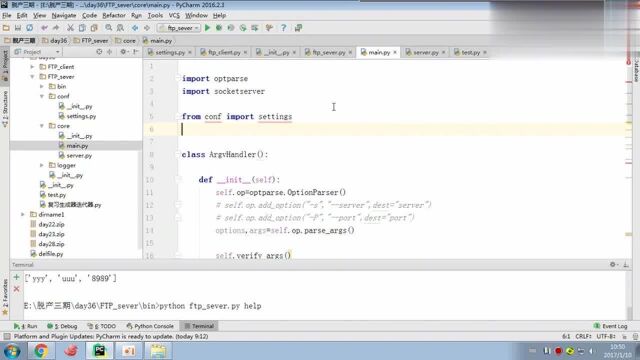Open the Python Console tool button

coord(150,326)
